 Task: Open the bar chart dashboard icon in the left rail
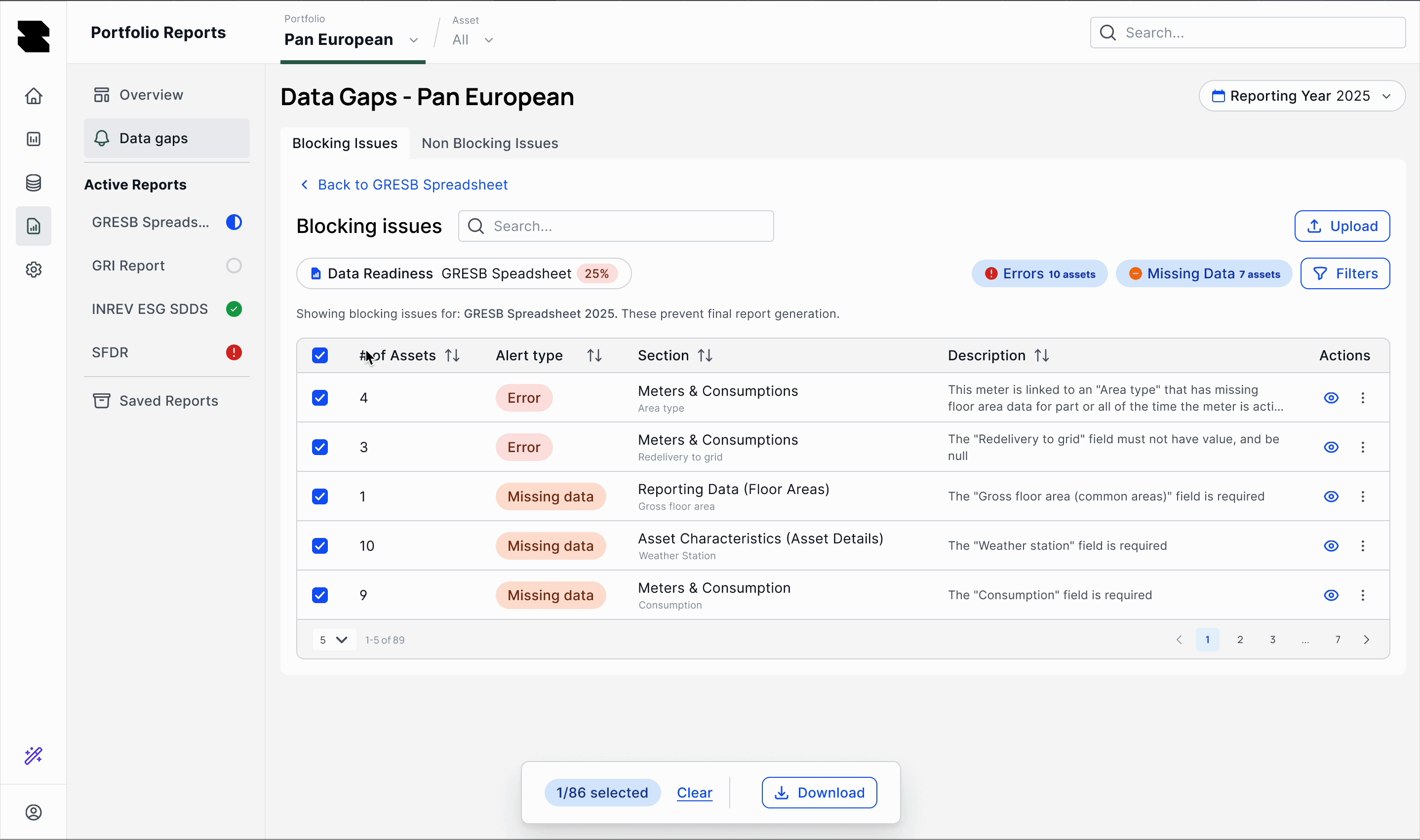34,139
